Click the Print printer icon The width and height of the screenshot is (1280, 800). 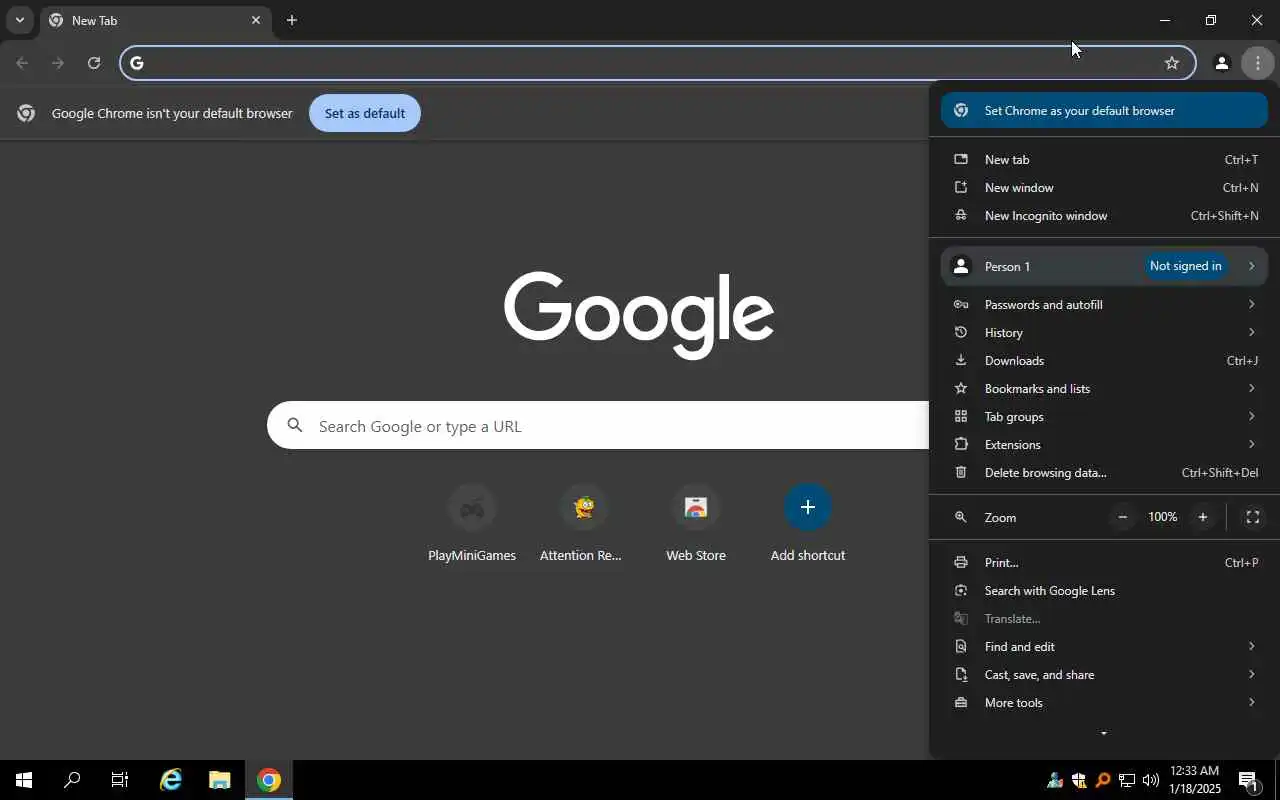click(961, 562)
